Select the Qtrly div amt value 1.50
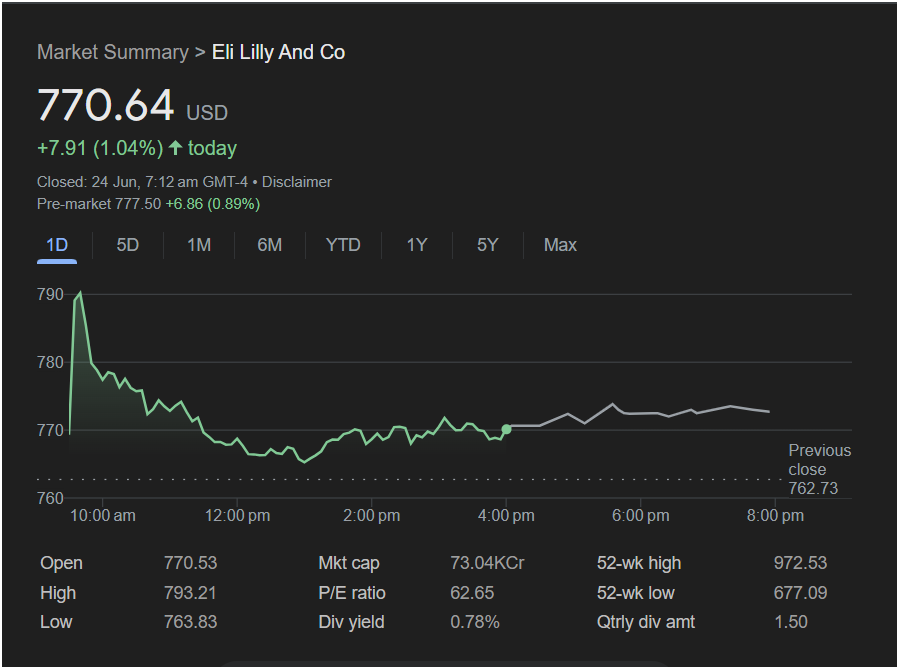This screenshot has height=669, width=899. [791, 622]
